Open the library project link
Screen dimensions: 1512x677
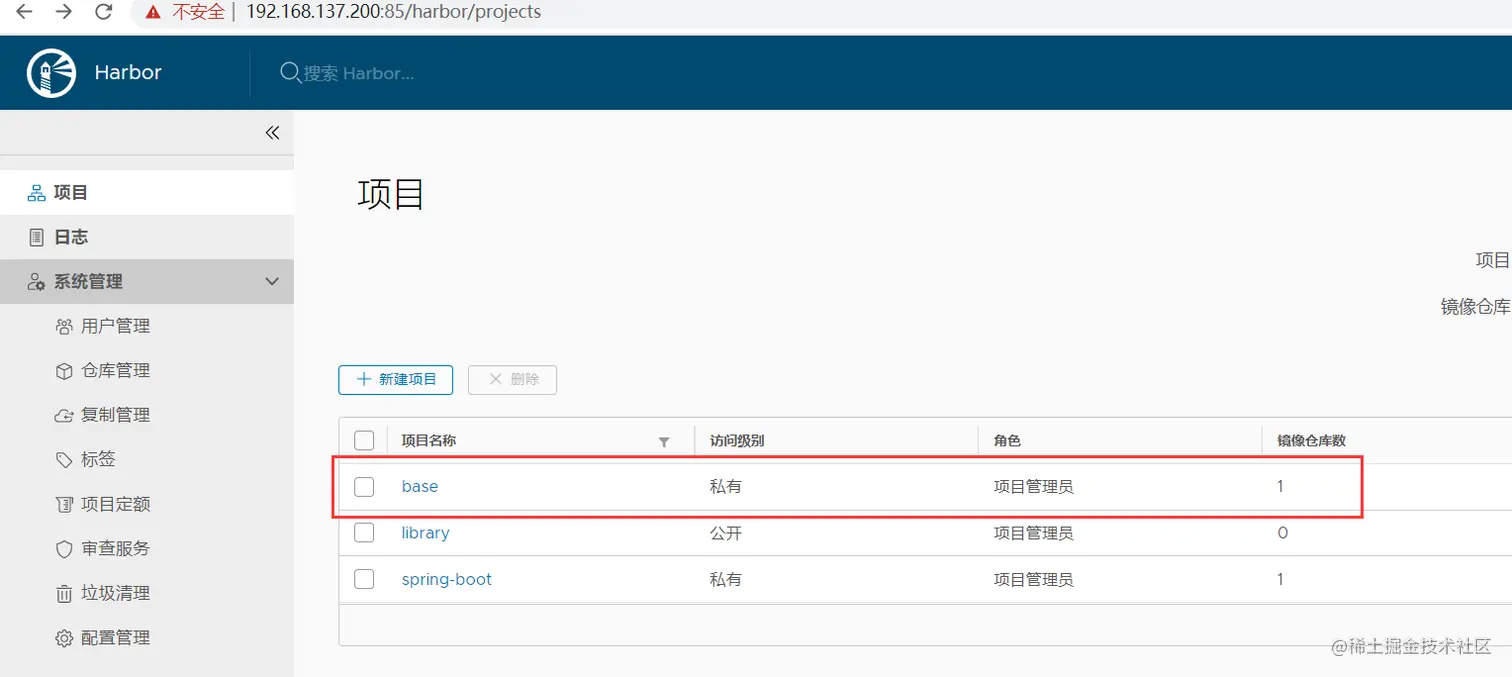tap(425, 533)
